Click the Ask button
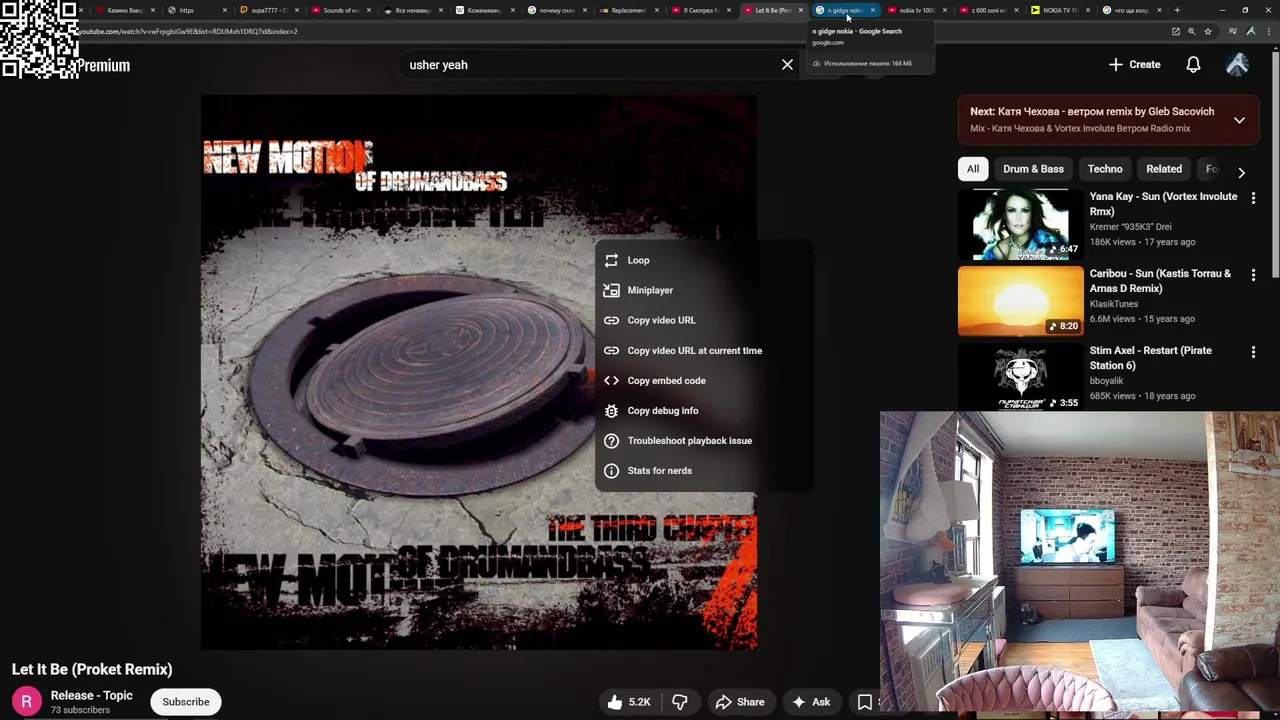This screenshot has width=1280, height=720. click(x=811, y=702)
